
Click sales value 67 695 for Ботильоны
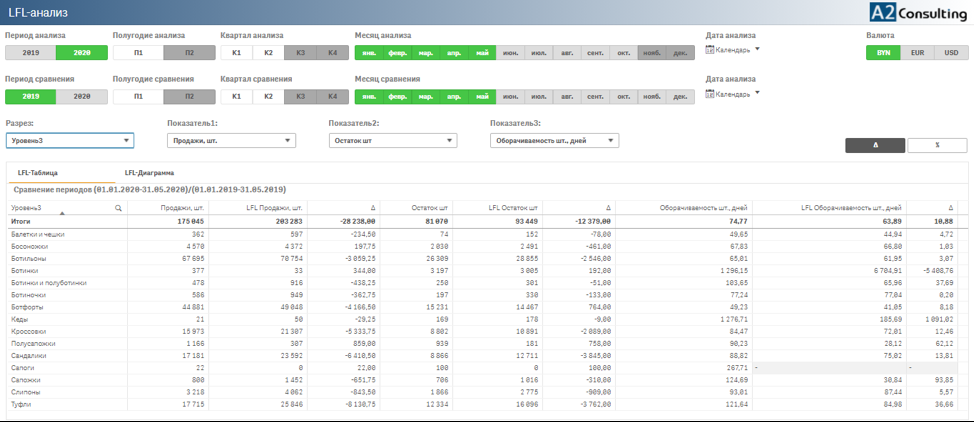point(195,258)
